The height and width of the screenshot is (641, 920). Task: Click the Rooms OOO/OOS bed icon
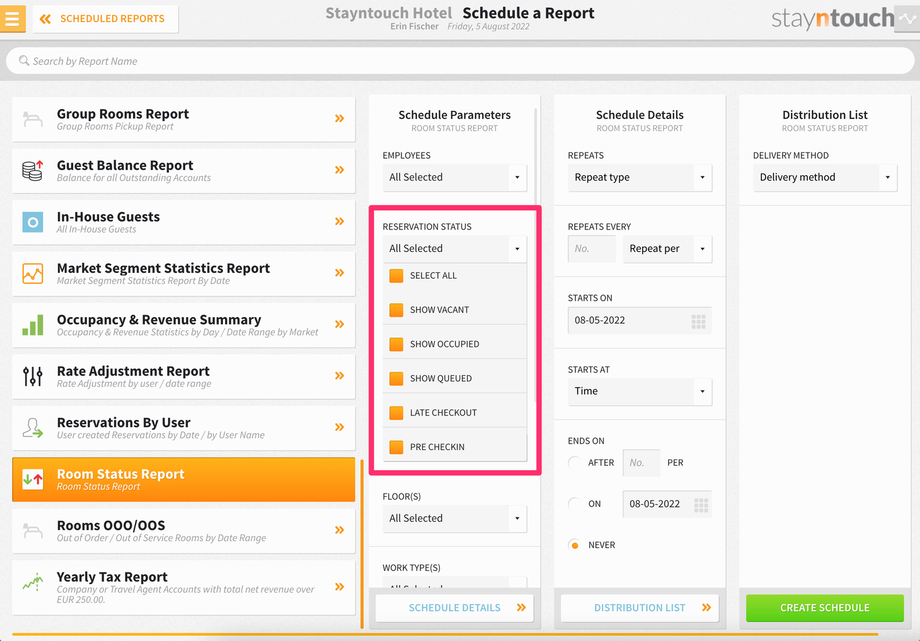[x=33, y=531]
